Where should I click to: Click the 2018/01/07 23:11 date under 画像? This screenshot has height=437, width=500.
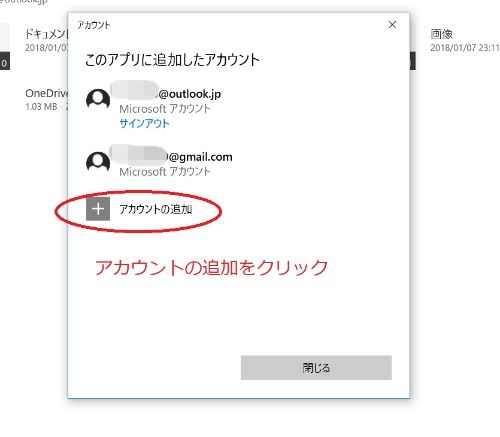[465, 48]
